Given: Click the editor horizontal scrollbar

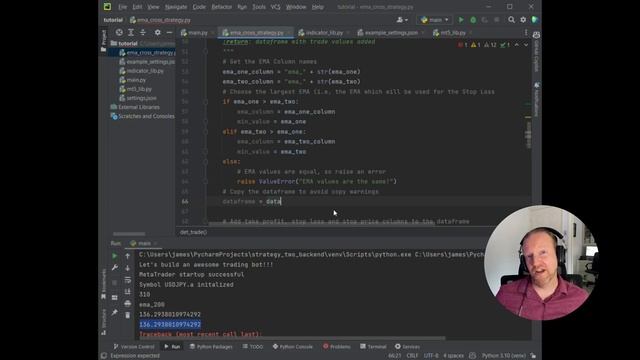Looking at the screenshot, I should (x=321, y=224).
